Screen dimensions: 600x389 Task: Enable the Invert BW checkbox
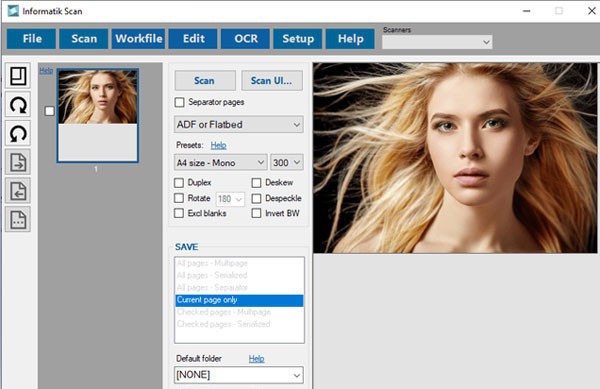pyautogui.click(x=256, y=213)
